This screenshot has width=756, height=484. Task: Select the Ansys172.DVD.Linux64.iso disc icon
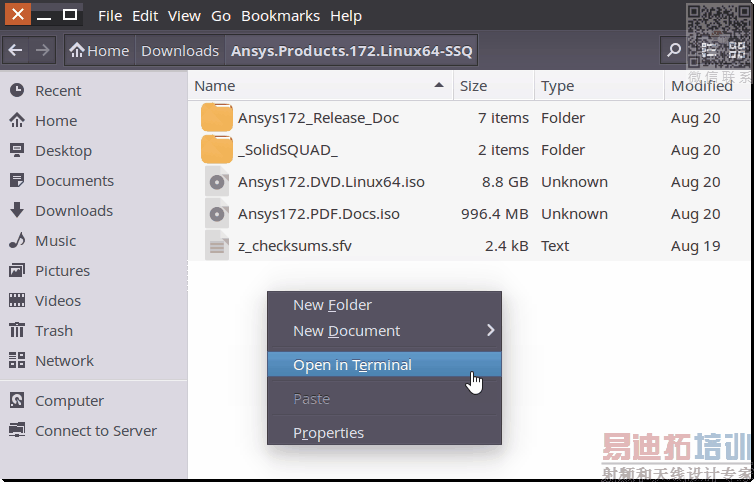point(216,182)
